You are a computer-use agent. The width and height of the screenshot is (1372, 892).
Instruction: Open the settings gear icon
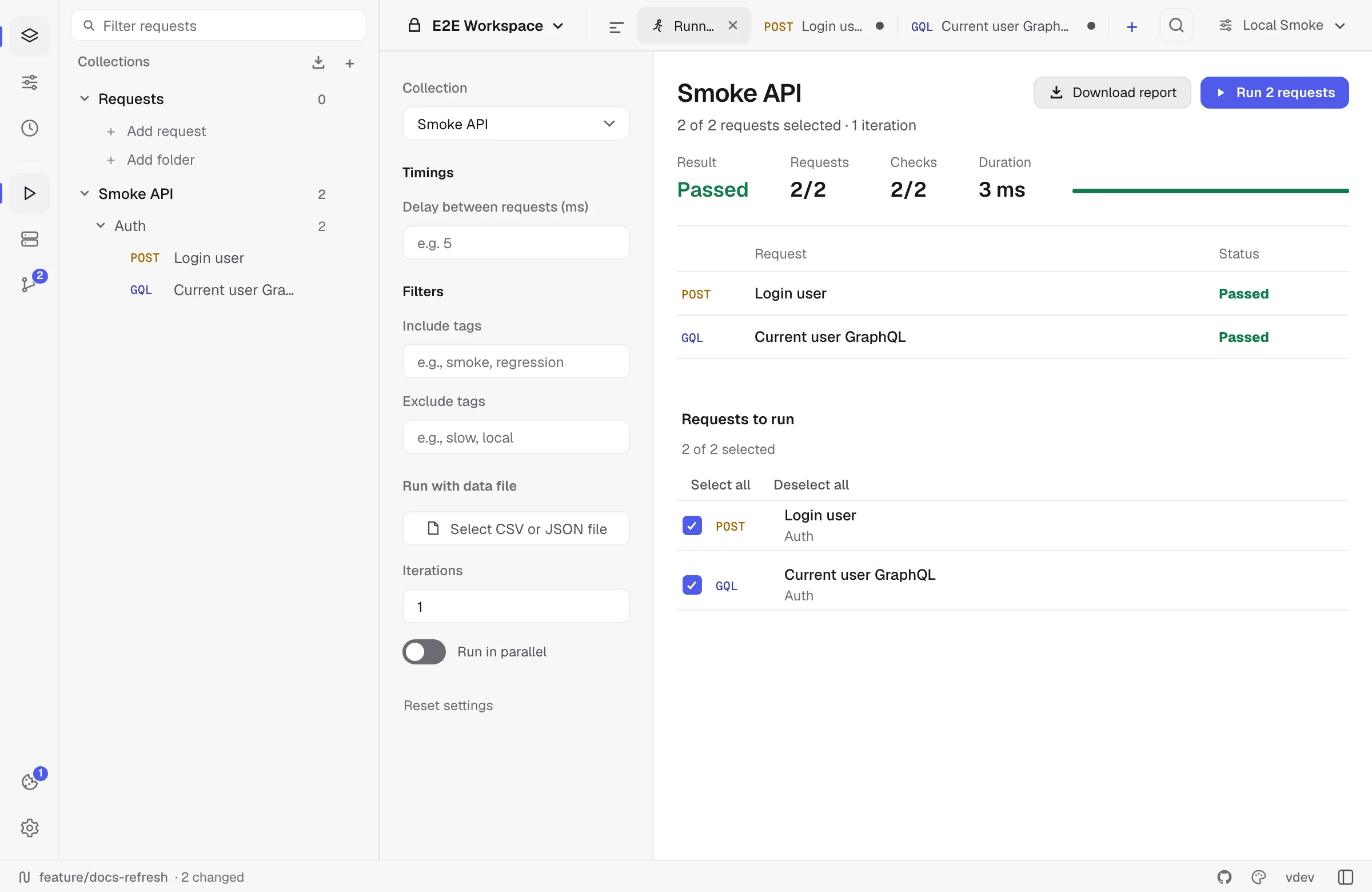pyautogui.click(x=29, y=828)
